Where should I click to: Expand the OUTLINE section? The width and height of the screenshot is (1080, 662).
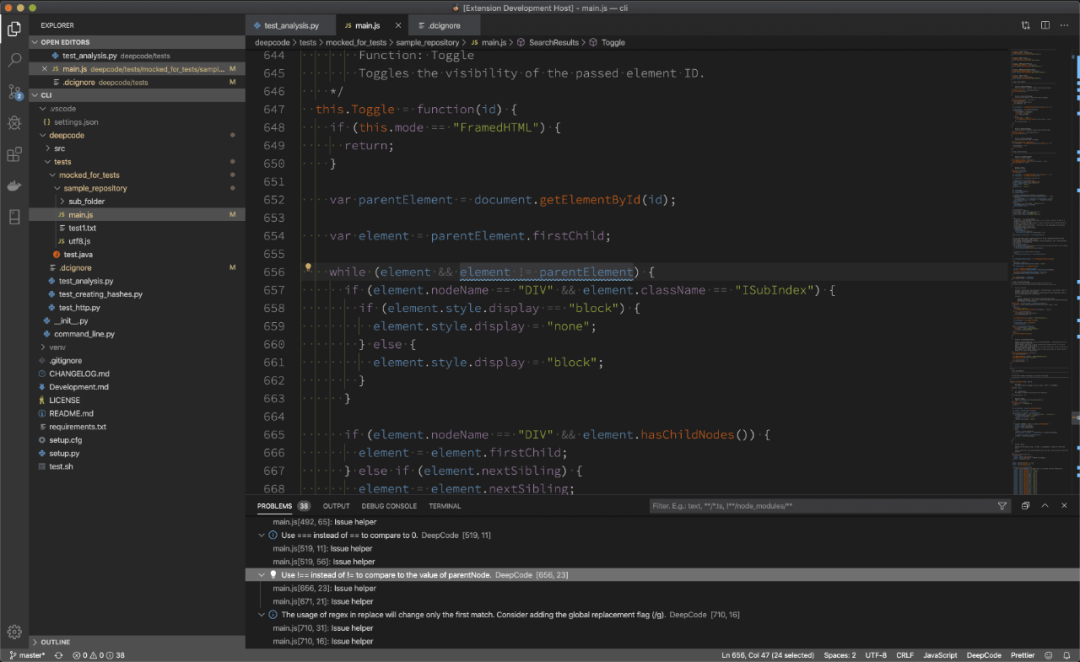click(x=55, y=641)
